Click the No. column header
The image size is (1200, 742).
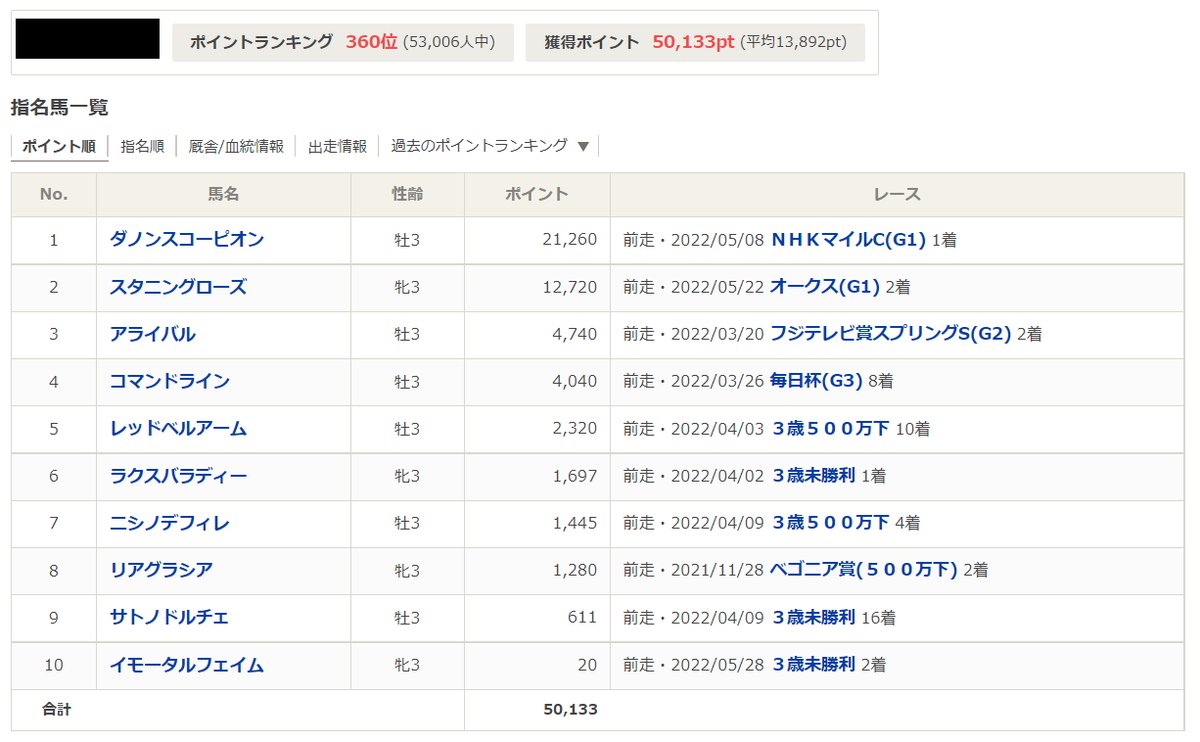tap(54, 194)
